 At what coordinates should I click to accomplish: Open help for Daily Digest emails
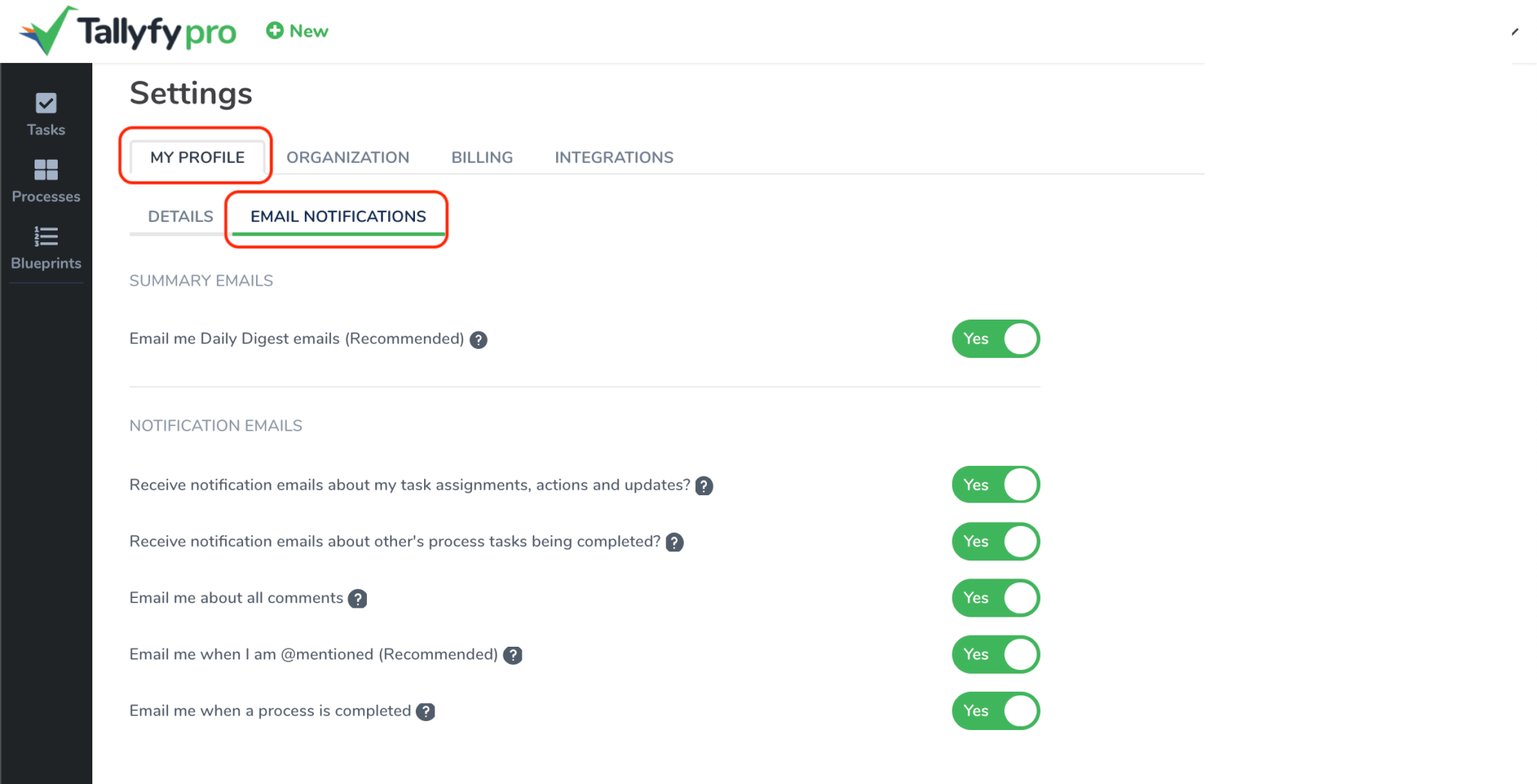click(x=478, y=340)
